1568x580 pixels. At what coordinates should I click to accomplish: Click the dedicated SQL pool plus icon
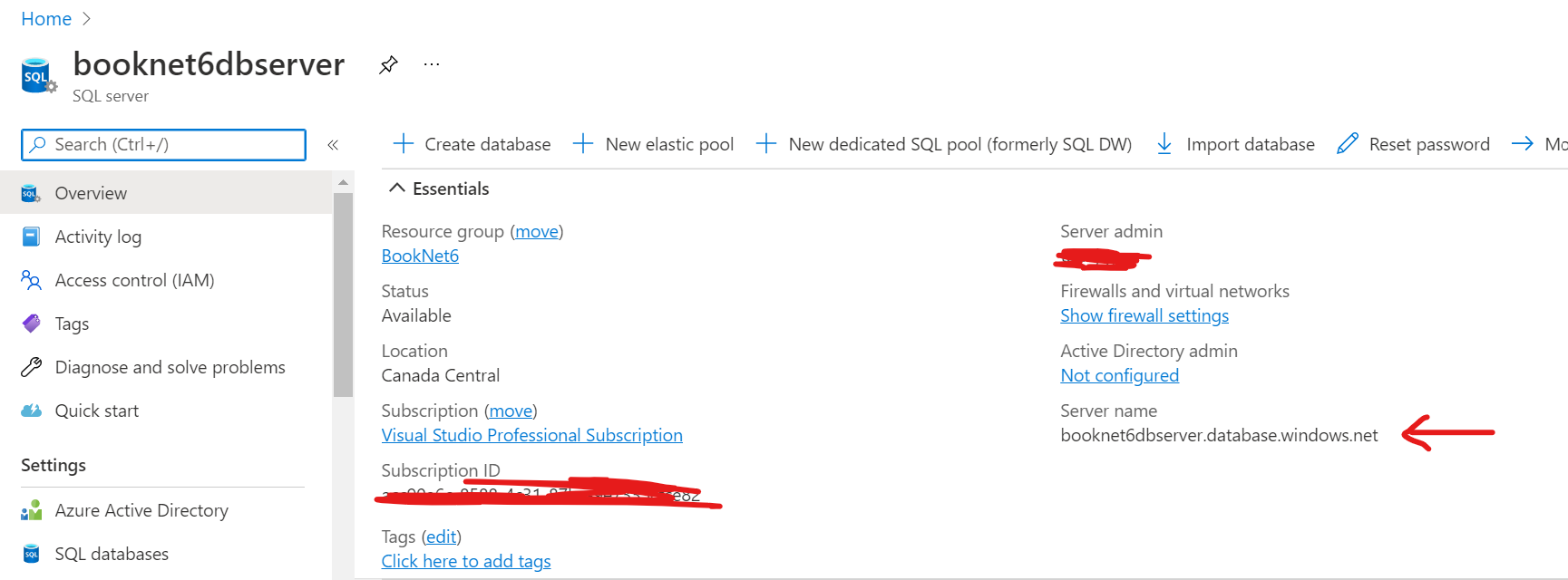(766, 144)
